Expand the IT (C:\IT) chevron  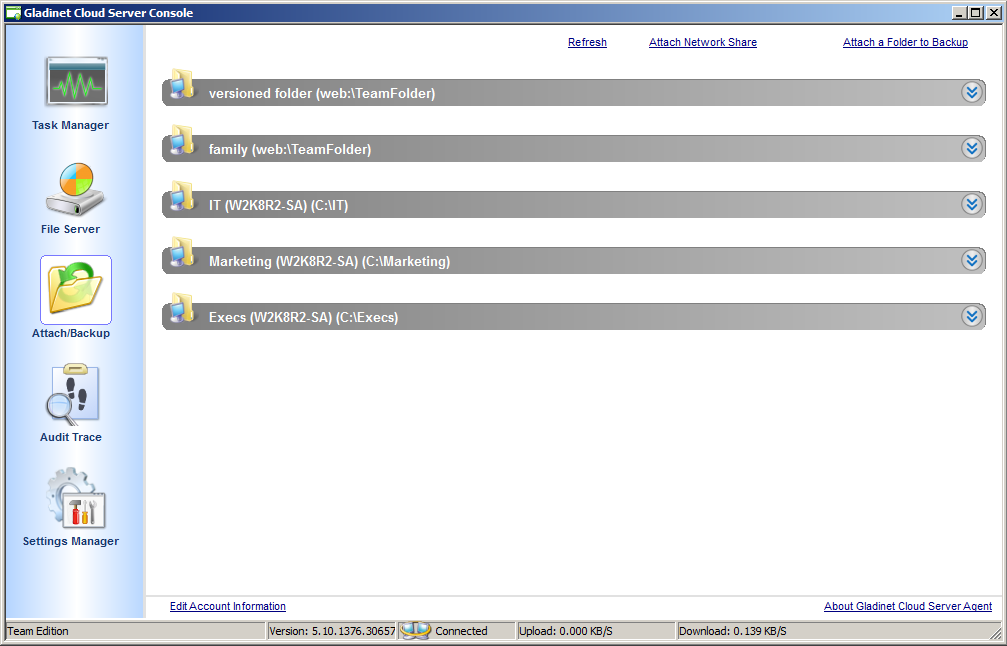click(x=972, y=204)
